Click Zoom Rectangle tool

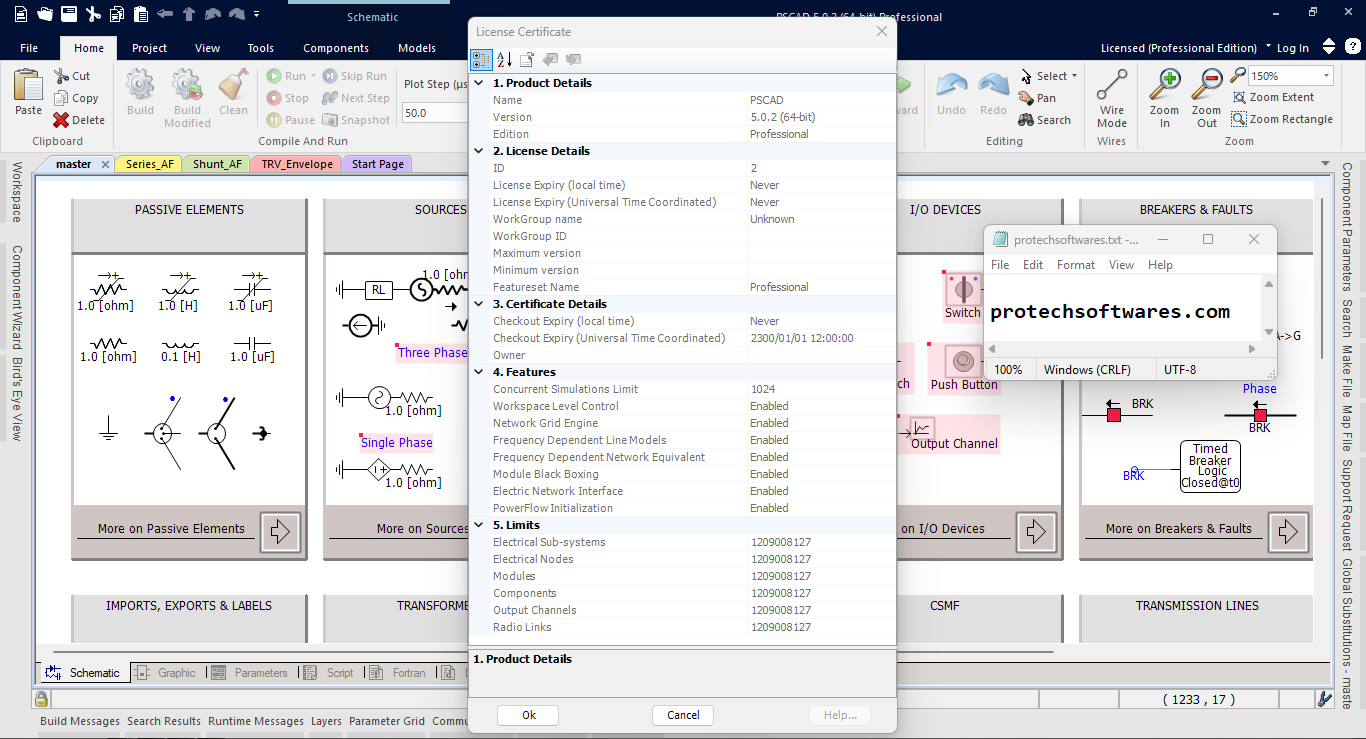[x=1282, y=119]
